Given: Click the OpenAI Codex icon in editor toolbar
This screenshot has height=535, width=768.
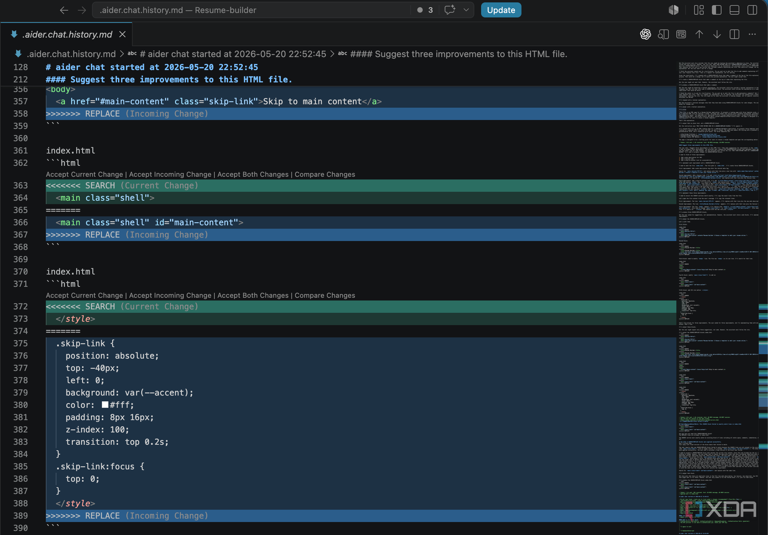Looking at the screenshot, I should click(645, 34).
